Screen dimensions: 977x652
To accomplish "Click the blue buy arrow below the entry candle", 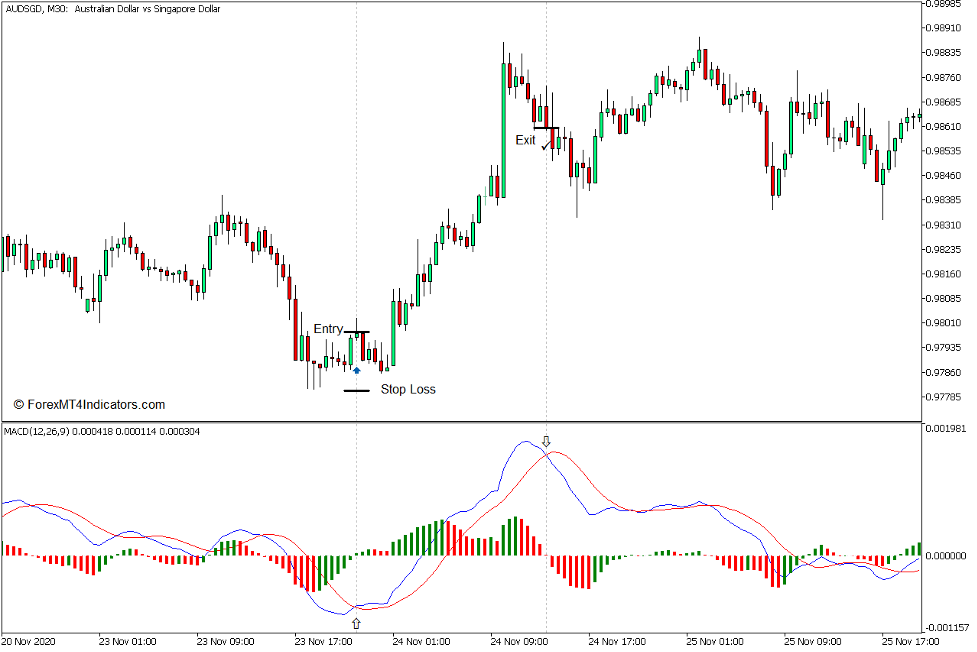I will click(357, 370).
